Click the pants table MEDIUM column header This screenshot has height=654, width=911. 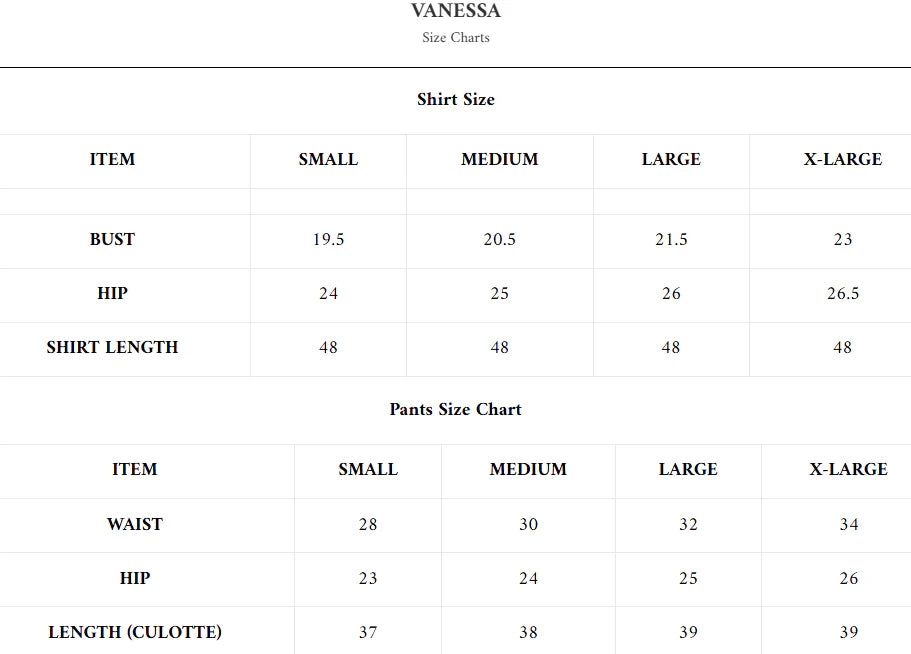[x=528, y=469]
